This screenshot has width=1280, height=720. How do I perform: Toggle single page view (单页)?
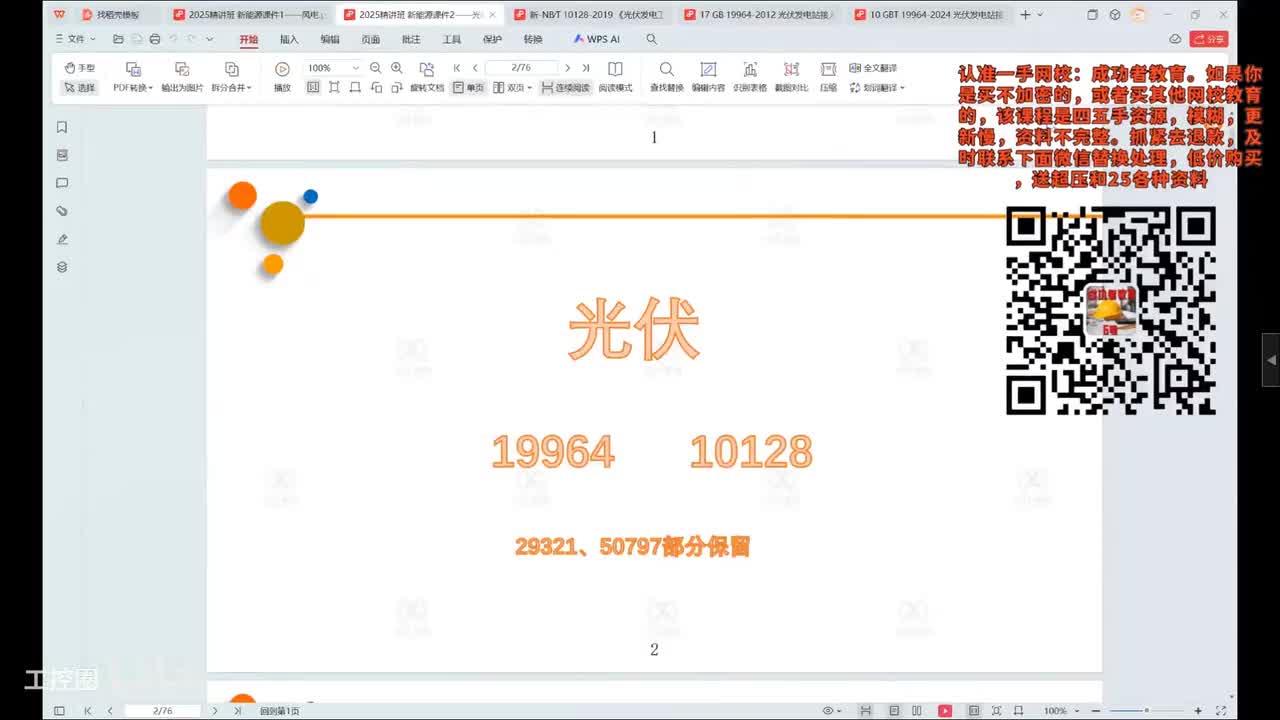point(468,88)
